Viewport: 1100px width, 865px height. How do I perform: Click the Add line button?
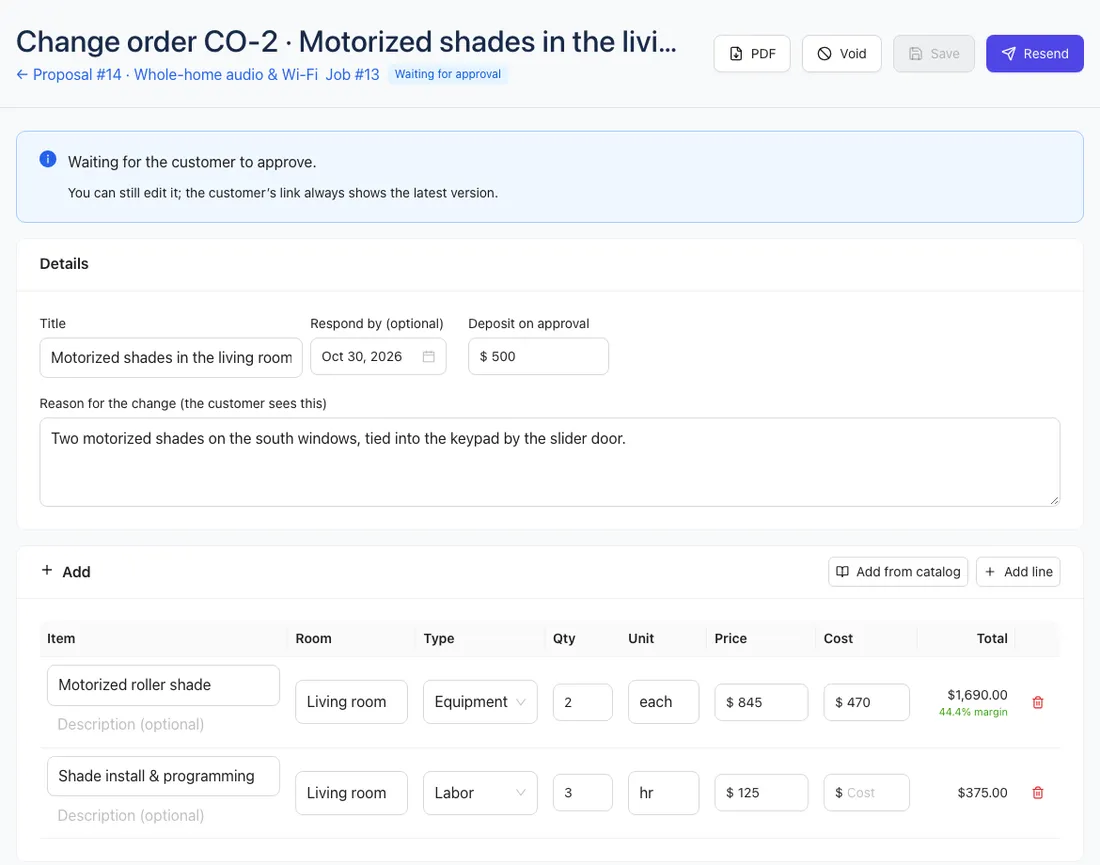coord(1018,572)
